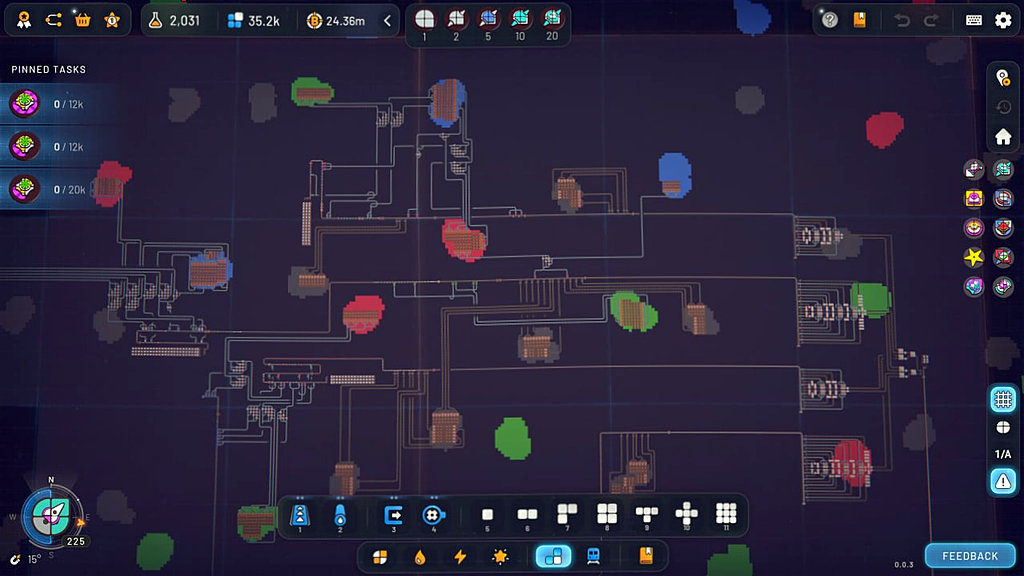The width and height of the screenshot is (1024, 576).
Task: Select the first pinned task showing 0 / 12k
Action: (x=49, y=103)
